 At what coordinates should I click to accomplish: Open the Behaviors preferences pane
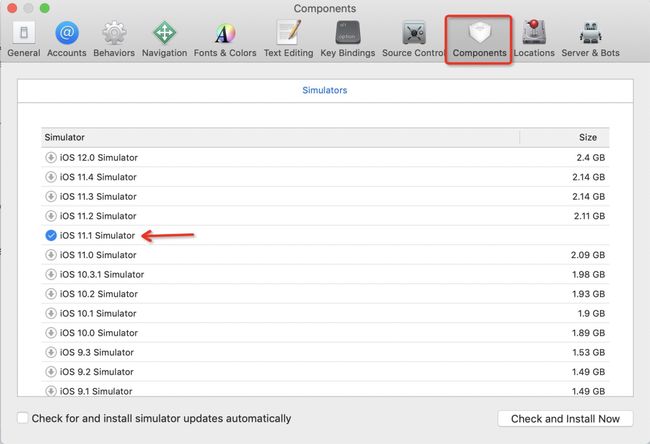(x=114, y=40)
